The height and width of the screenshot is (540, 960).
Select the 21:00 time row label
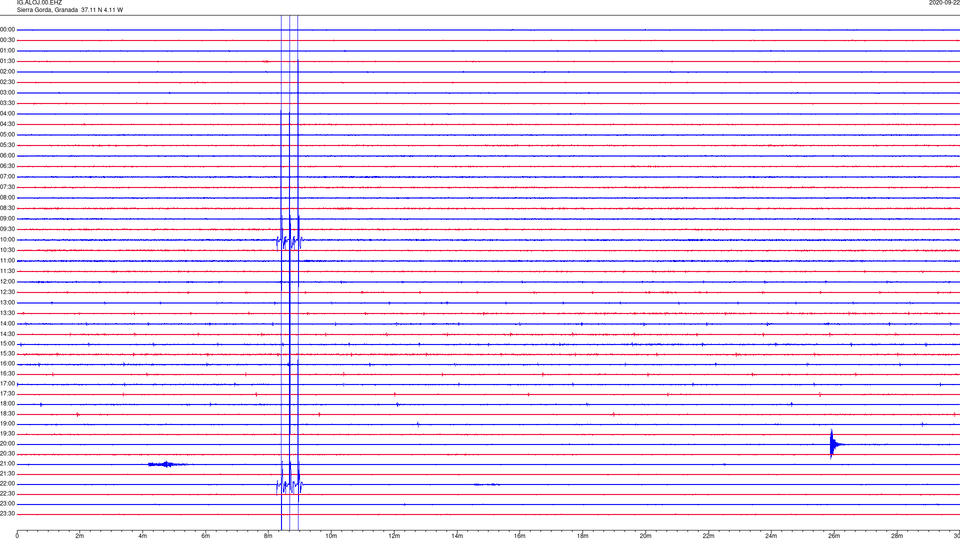point(7,464)
